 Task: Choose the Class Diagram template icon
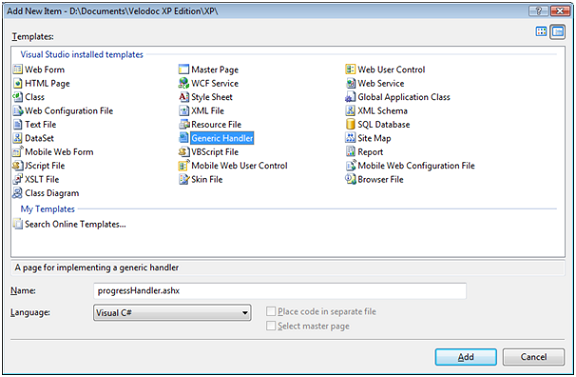(18, 193)
